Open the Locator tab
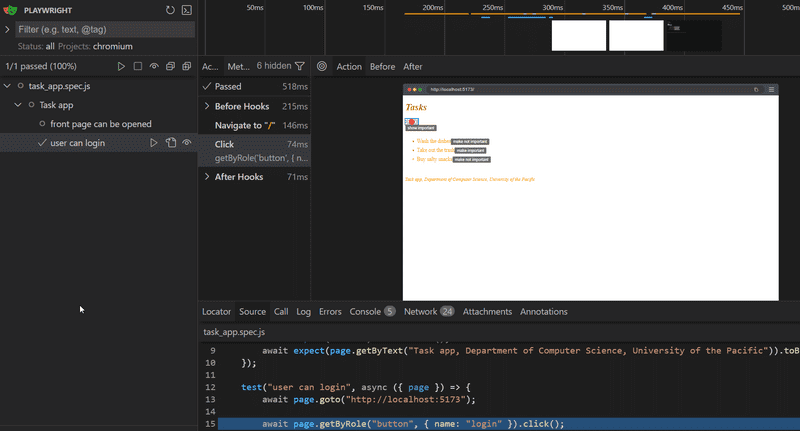The width and height of the screenshot is (800, 431). point(216,312)
